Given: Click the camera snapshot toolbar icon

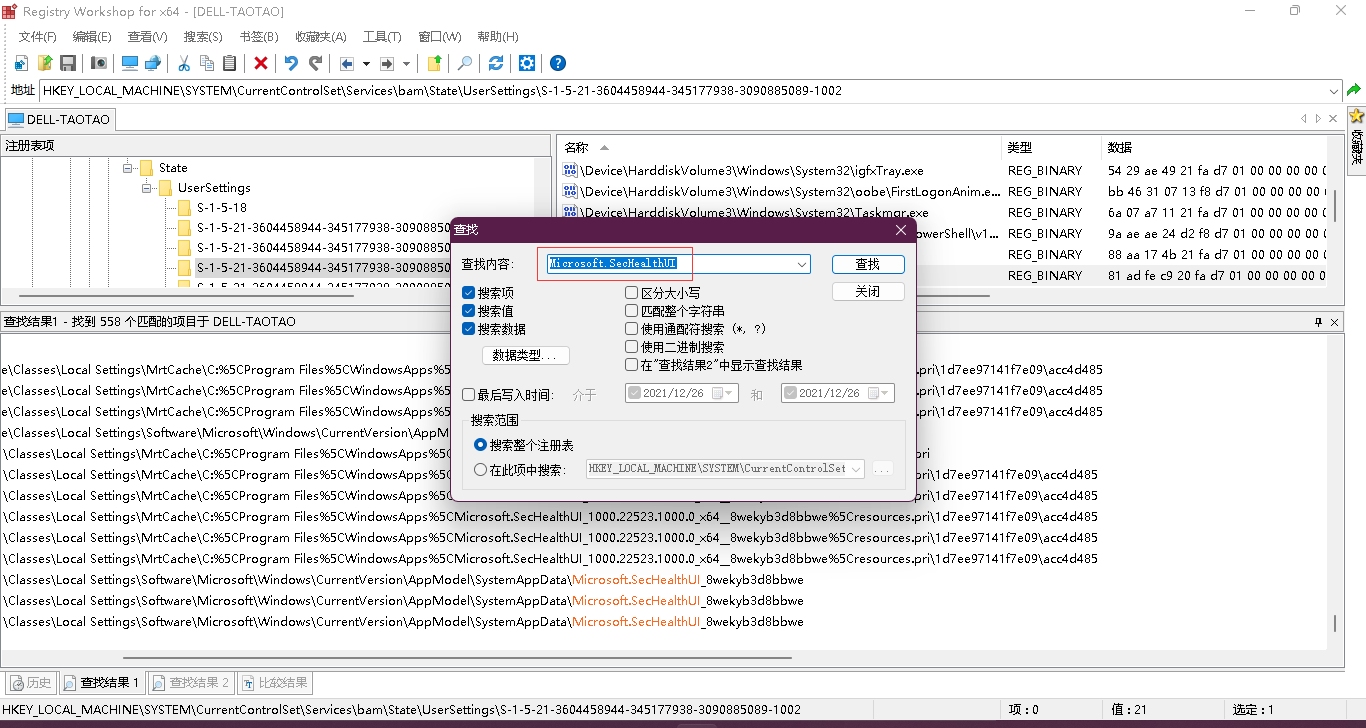Looking at the screenshot, I should pyautogui.click(x=99, y=63).
